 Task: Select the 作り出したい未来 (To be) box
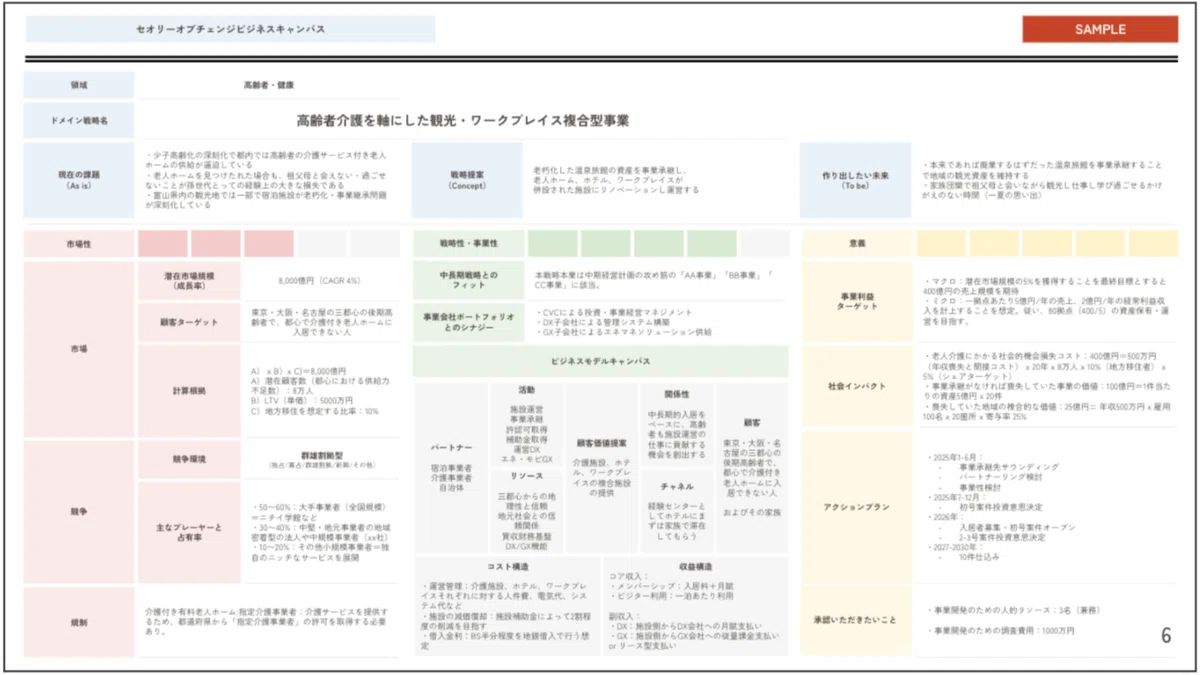(856, 180)
